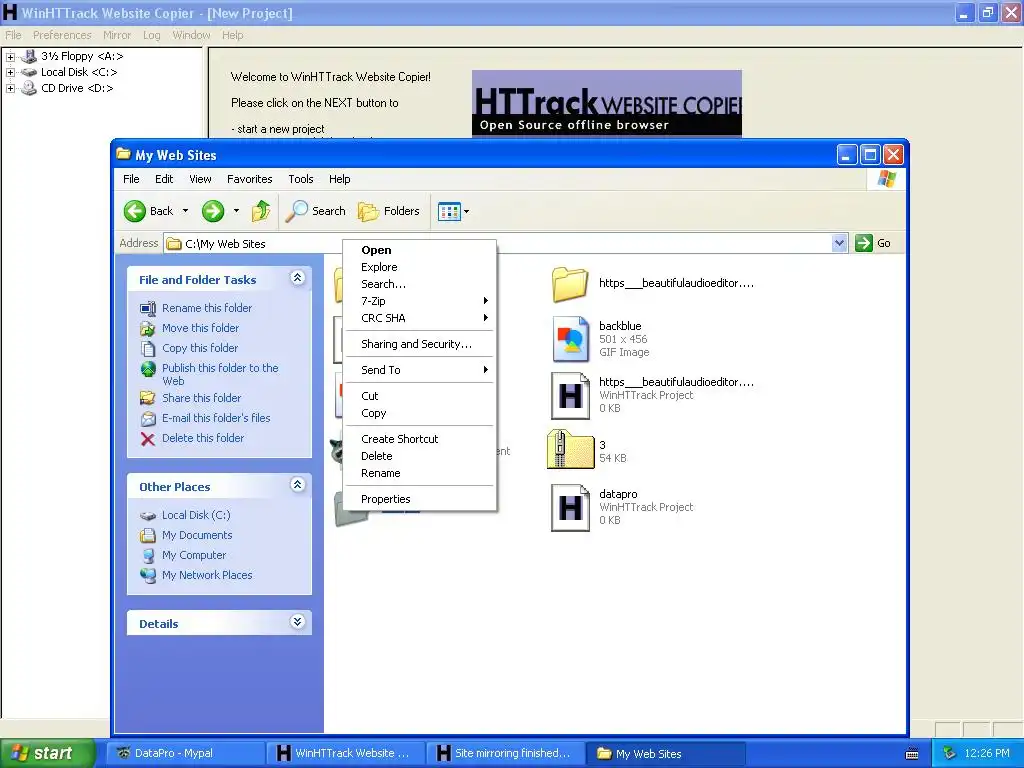Open the datapro WinHTTrack Project file
Image resolution: width=1024 pixels, height=768 pixels.
[570, 507]
